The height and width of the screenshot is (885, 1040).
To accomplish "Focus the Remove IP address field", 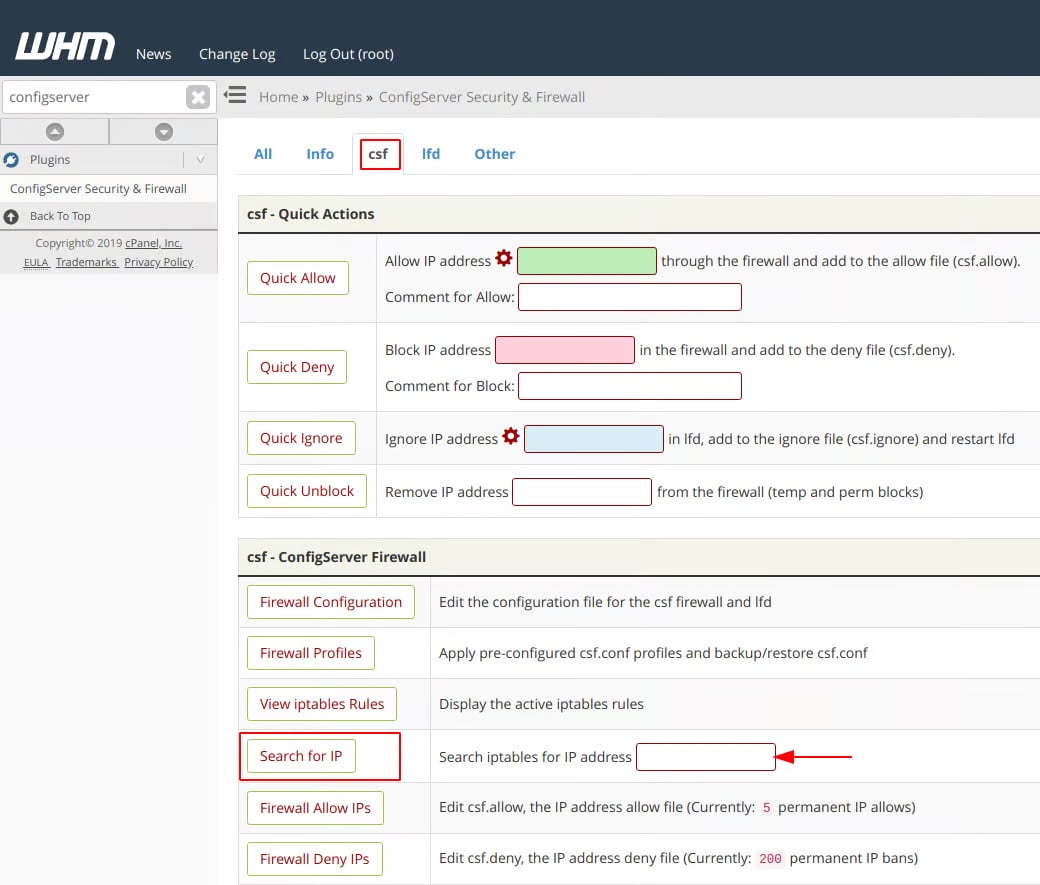I will tap(582, 492).
